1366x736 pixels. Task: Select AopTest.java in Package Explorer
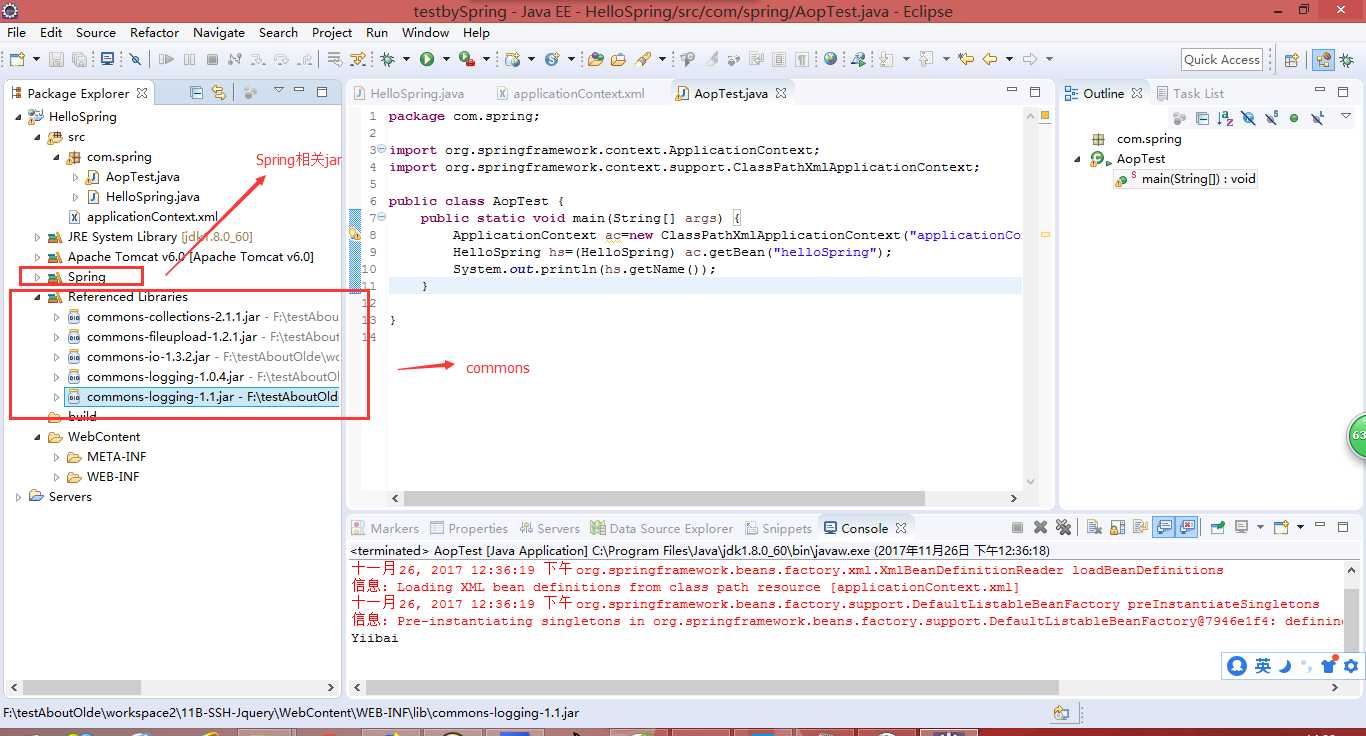tap(142, 177)
